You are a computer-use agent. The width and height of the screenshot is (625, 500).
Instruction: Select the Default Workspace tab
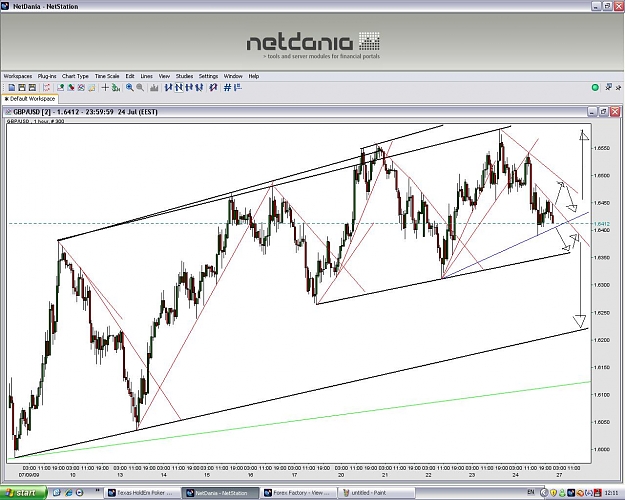(x=30, y=98)
